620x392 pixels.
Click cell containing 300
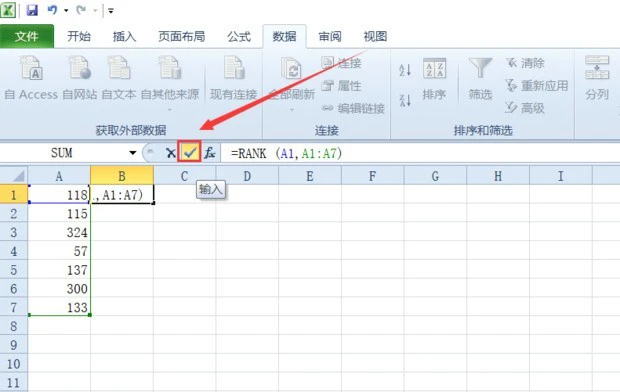click(x=59, y=288)
